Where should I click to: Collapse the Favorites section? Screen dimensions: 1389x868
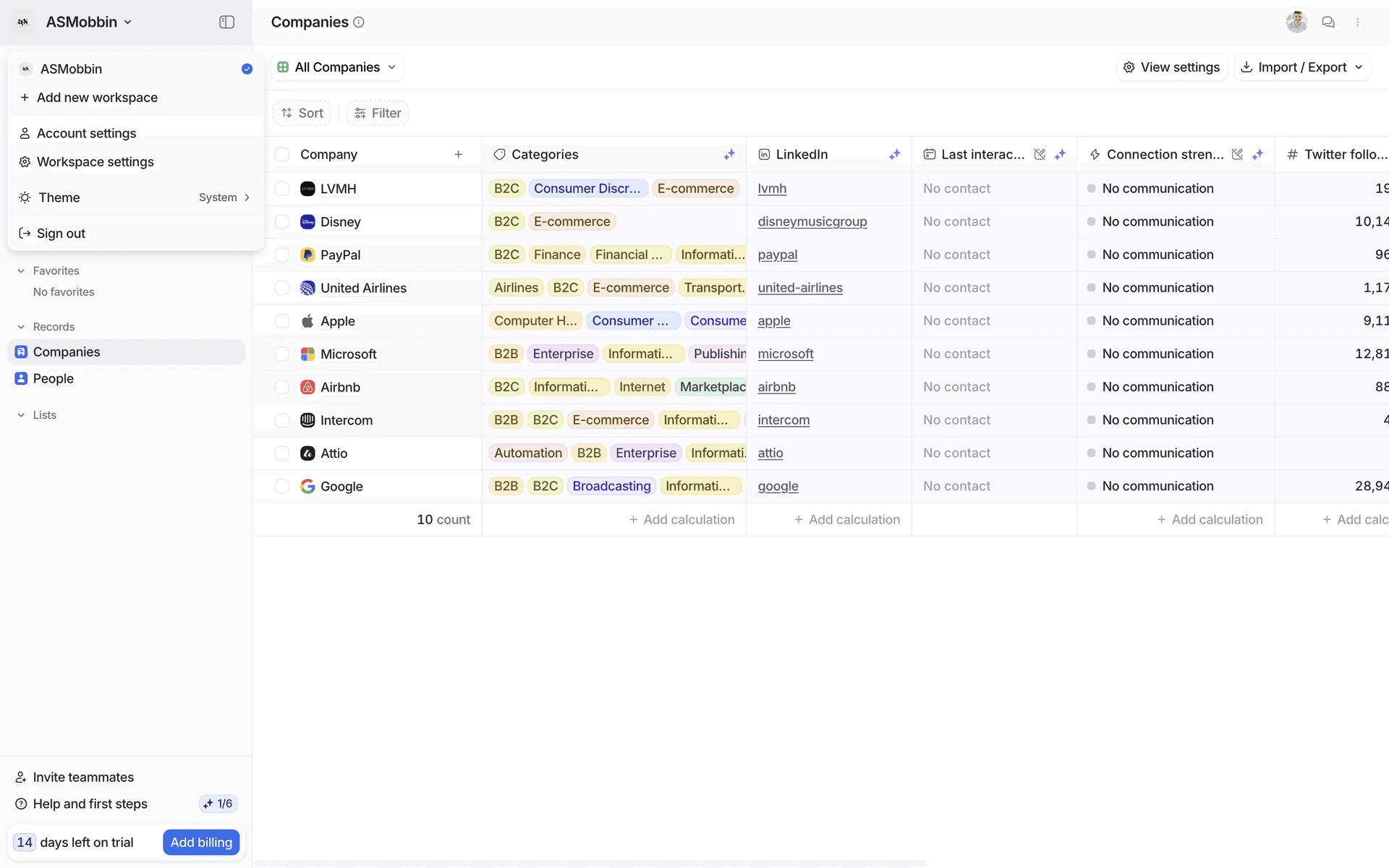coord(22,271)
